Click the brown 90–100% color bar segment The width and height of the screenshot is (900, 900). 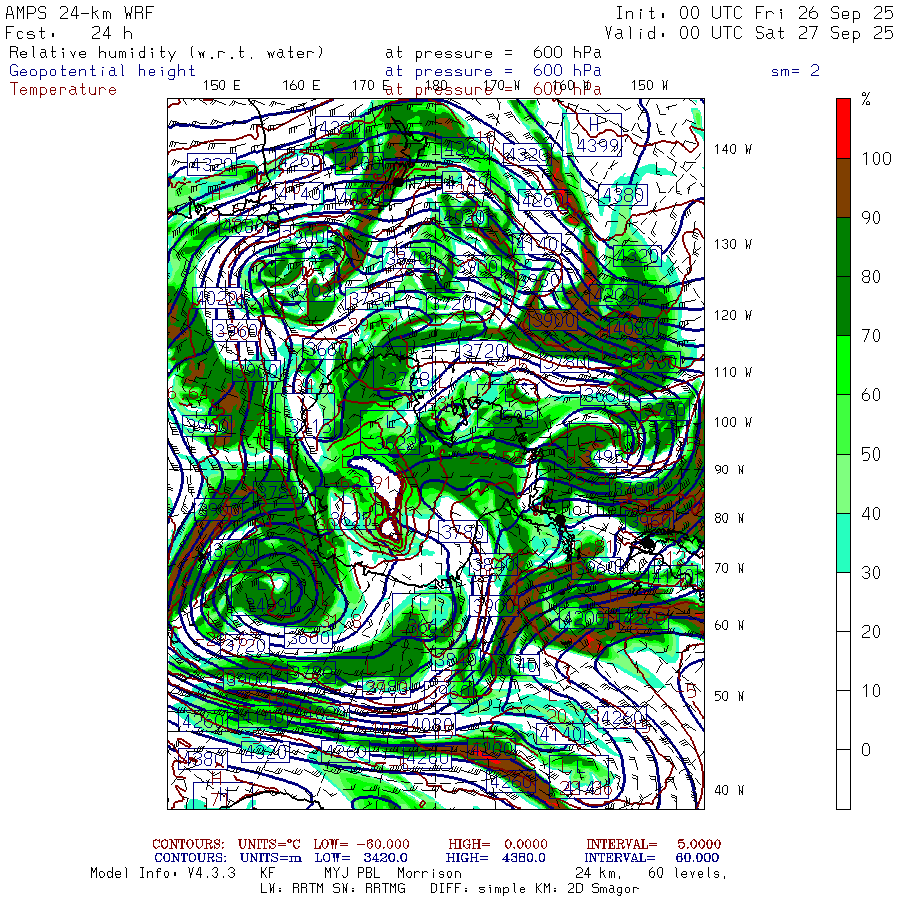(843, 188)
